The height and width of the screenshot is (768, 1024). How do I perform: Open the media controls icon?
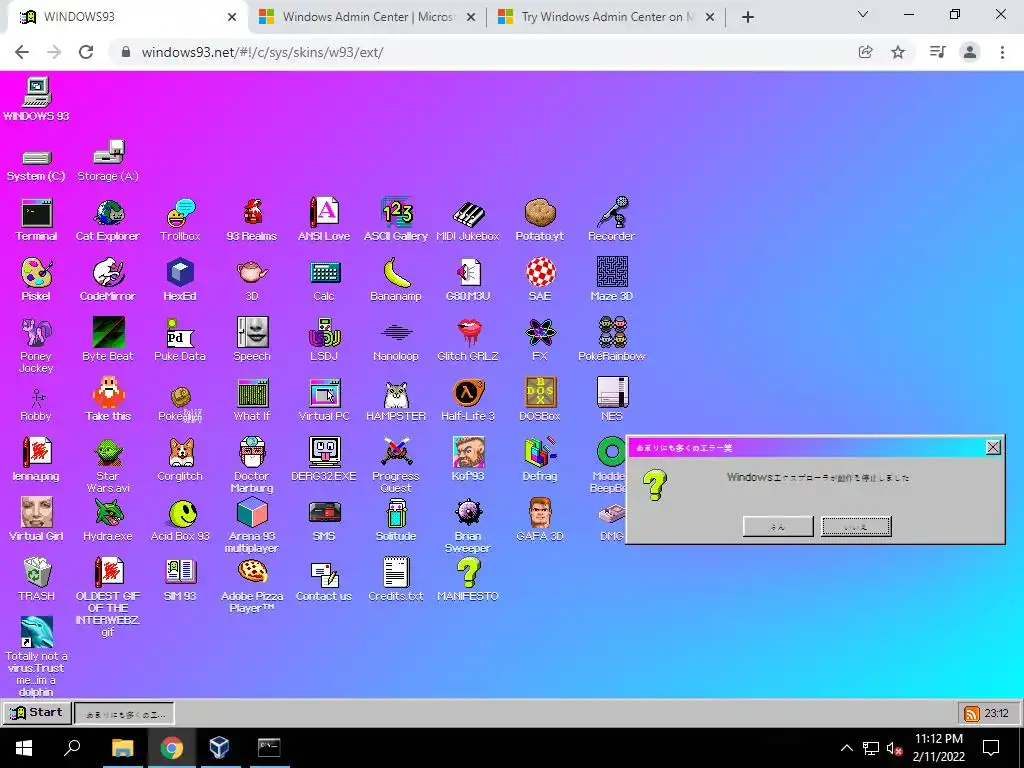coord(937,52)
